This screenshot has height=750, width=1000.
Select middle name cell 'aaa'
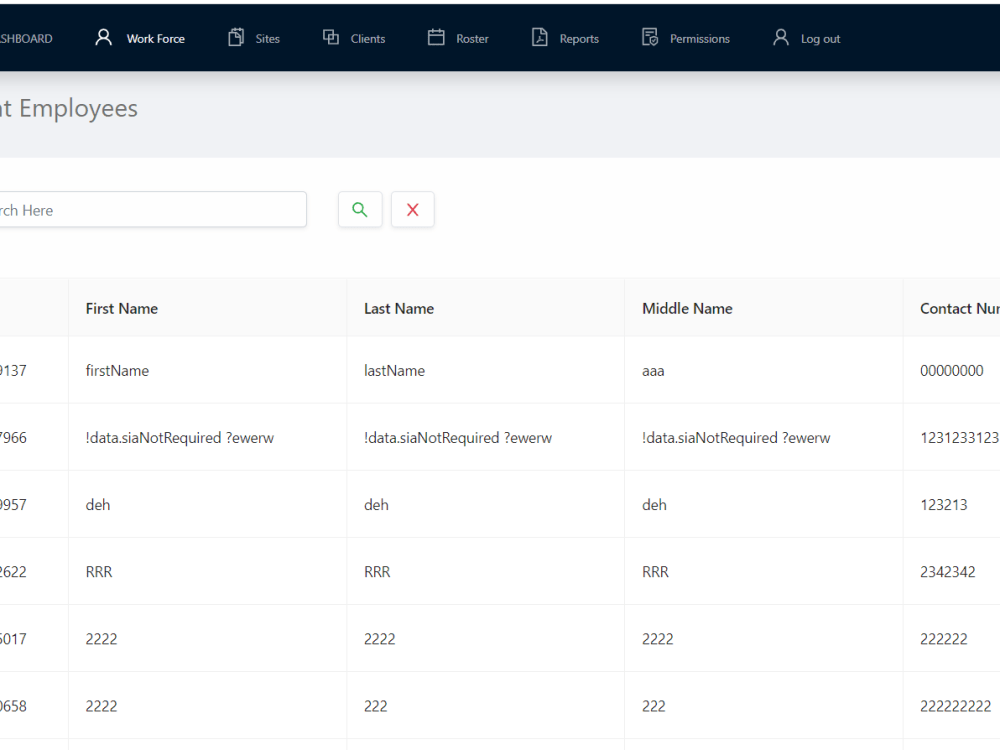tap(653, 371)
